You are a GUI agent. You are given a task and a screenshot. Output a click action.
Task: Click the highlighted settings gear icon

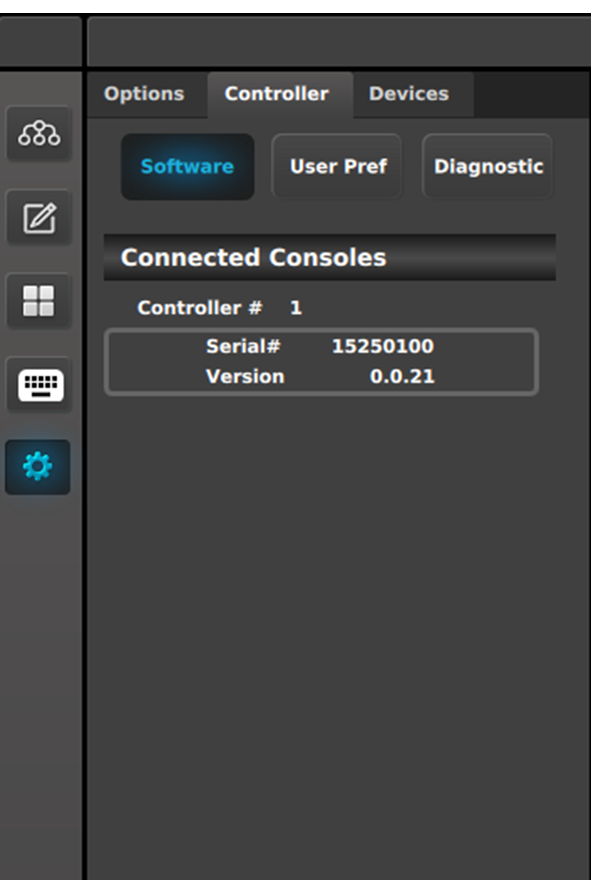point(38,467)
